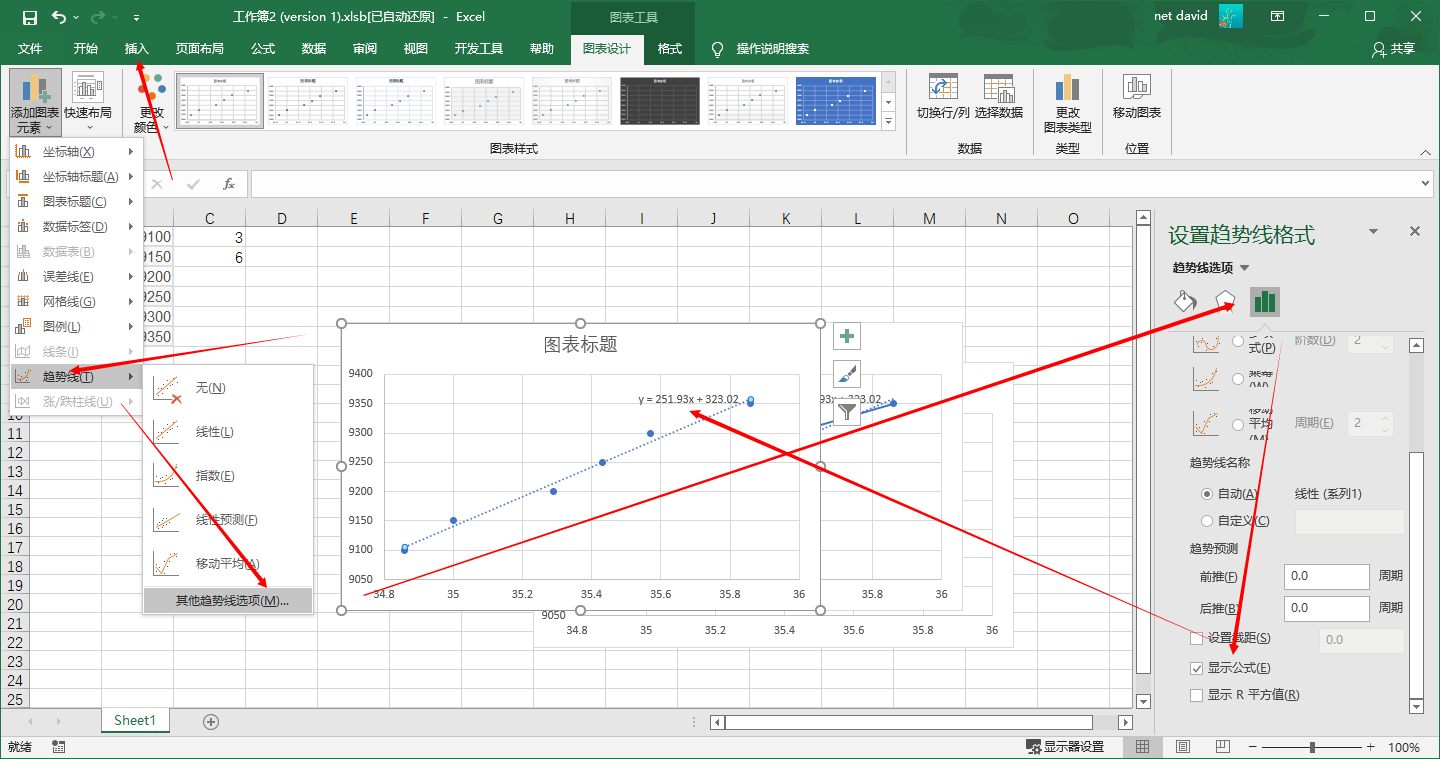Expand the Trendline Options (趋势线选项) dropdown arrow
This screenshot has width=1440, height=759.
[x=1245, y=268]
